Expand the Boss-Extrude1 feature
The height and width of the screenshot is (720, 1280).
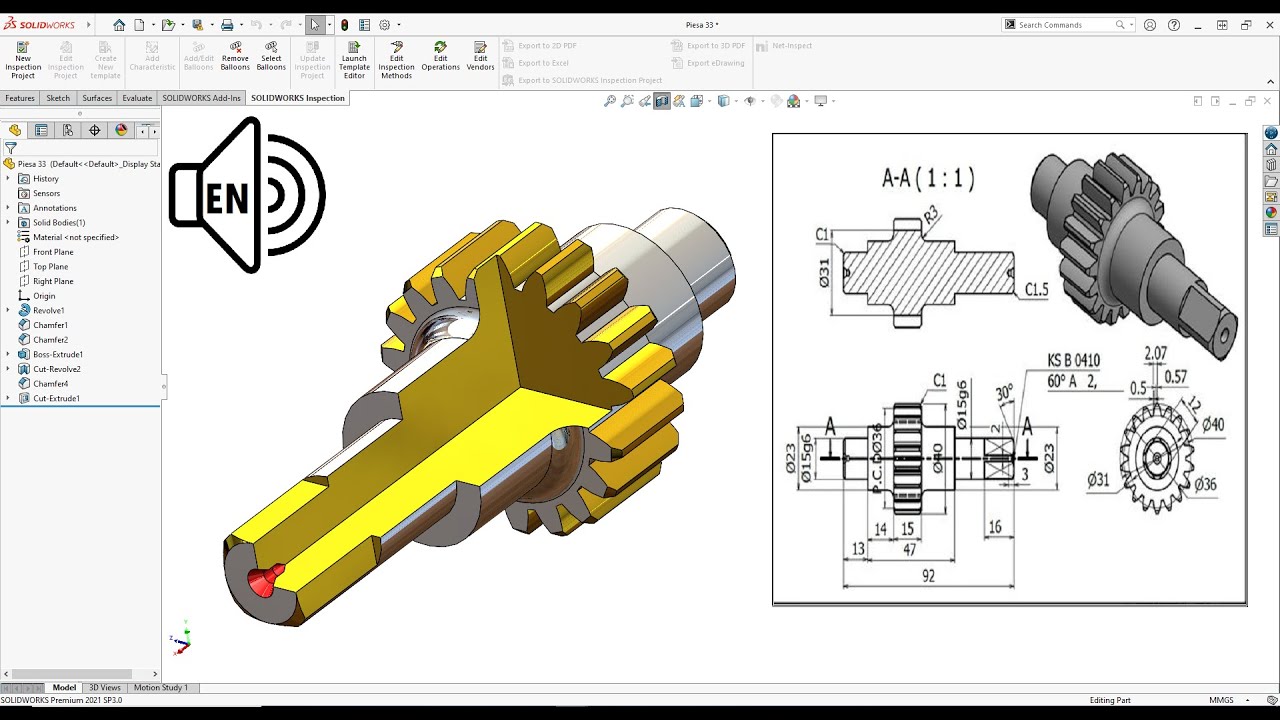coord(8,355)
